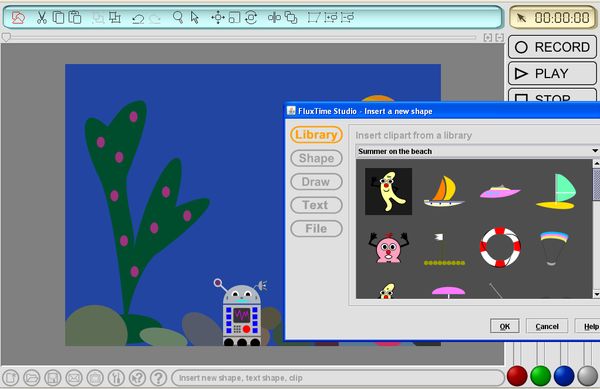The height and width of the screenshot is (389, 600).
Task: Select the move tool with four arrows
Action: tap(218, 18)
